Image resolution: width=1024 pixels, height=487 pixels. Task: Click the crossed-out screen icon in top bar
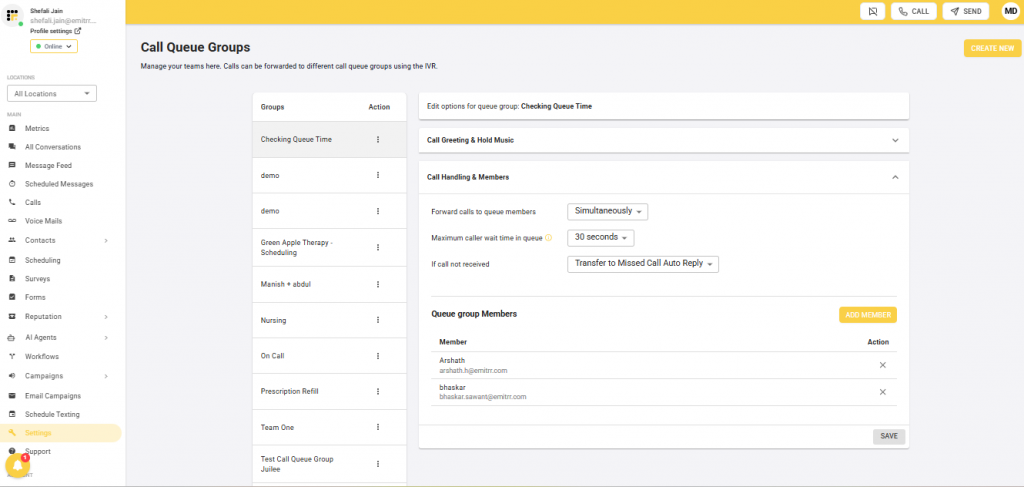tap(872, 11)
